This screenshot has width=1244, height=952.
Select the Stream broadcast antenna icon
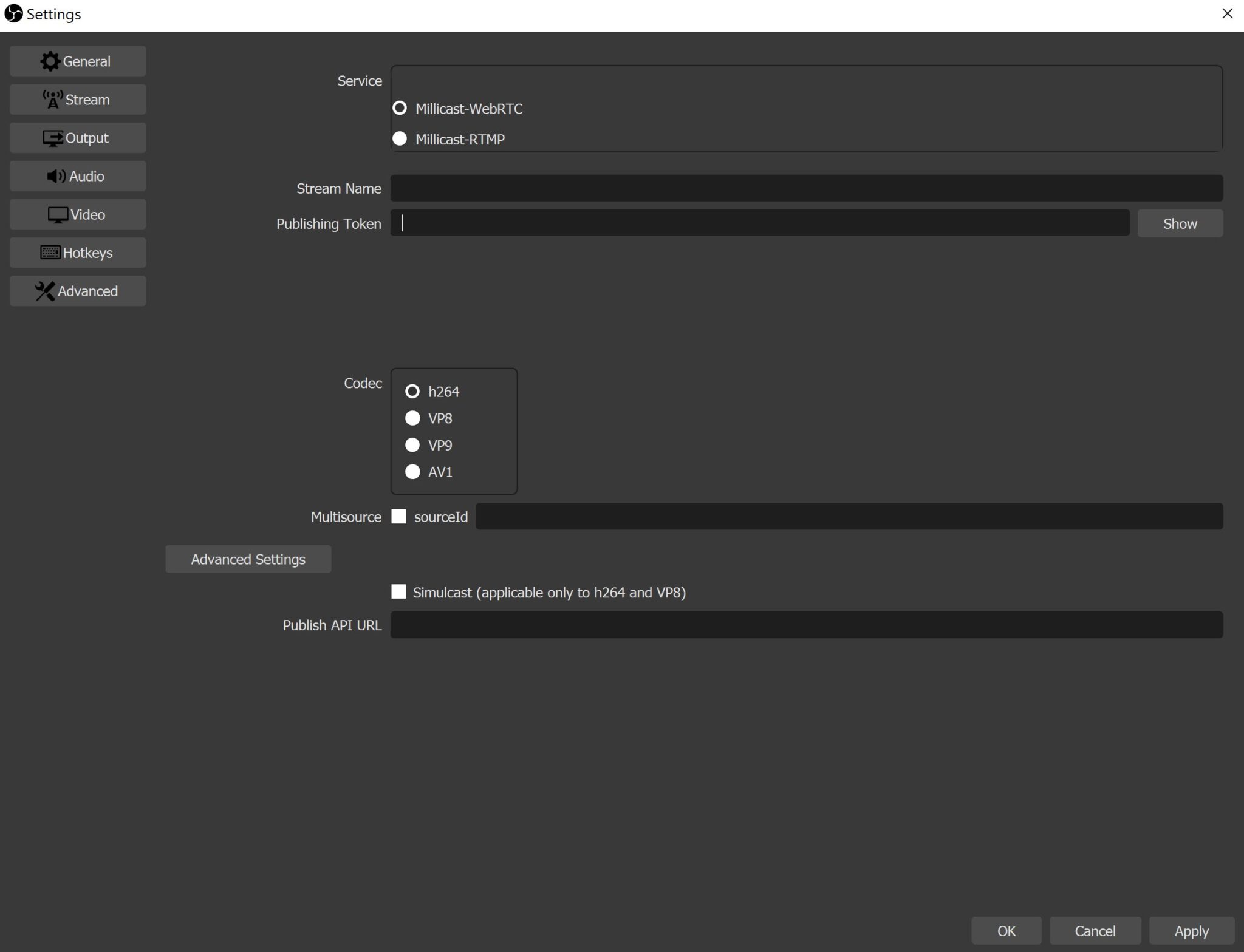pyautogui.click(x=53, y=99)
